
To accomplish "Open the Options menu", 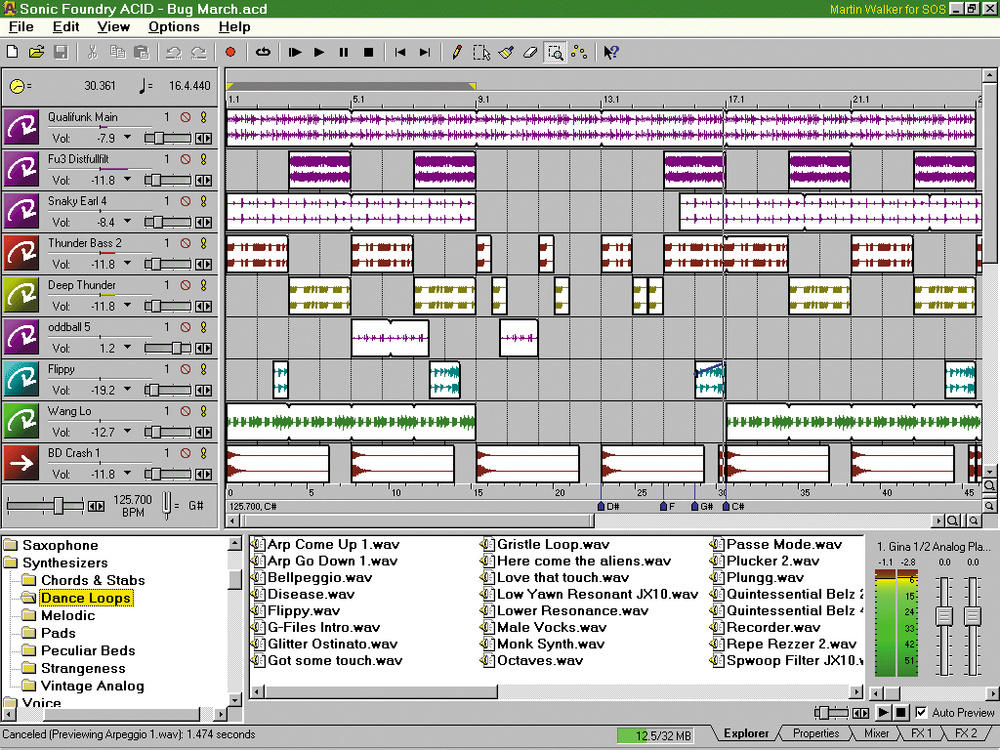I will coord(173,27).
